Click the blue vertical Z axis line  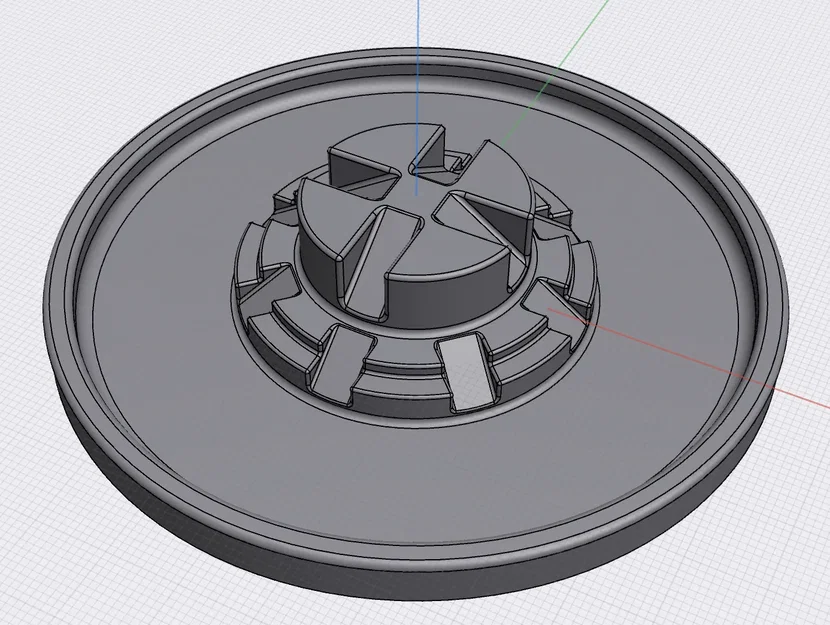[418, 98]
